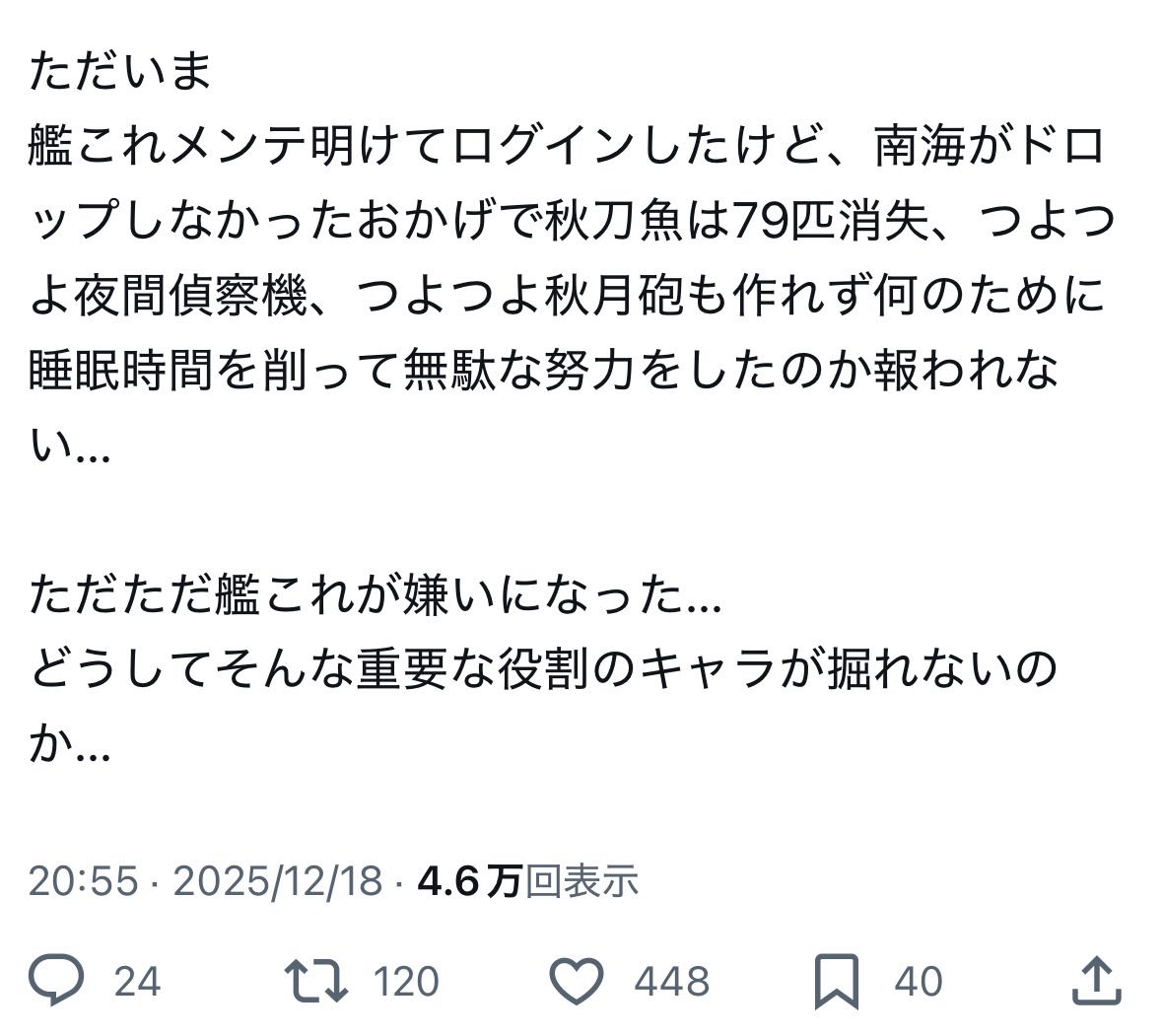This screenshot has height=1036, width=1162.
Task: Click the line starting 艦これメンテ明けて
Action: [x=567, y=148]
